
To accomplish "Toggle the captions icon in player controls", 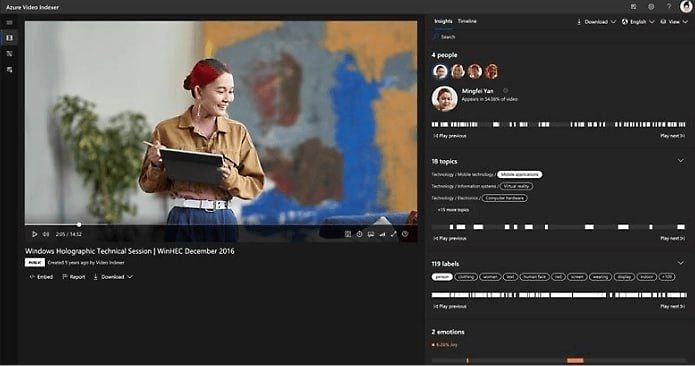I will click(371, 234).
